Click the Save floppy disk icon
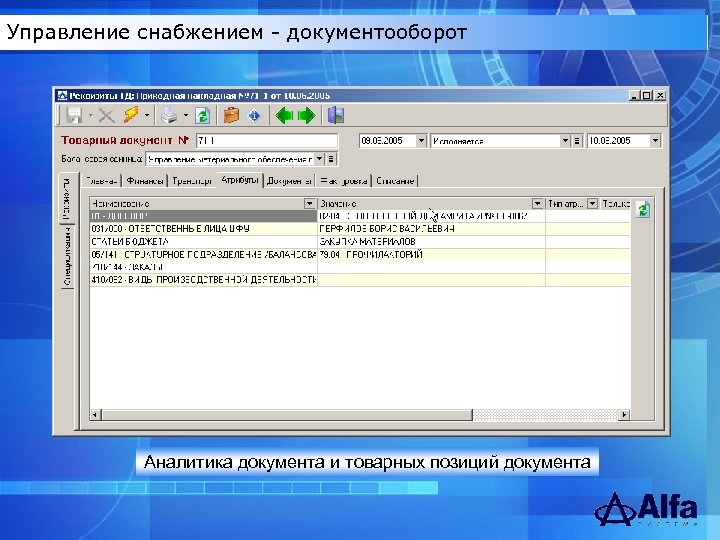 [73, 115]
